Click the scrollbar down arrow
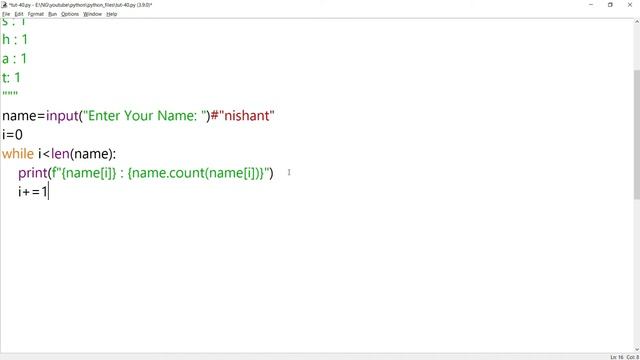The image size is (640, 360). [637, 350]
